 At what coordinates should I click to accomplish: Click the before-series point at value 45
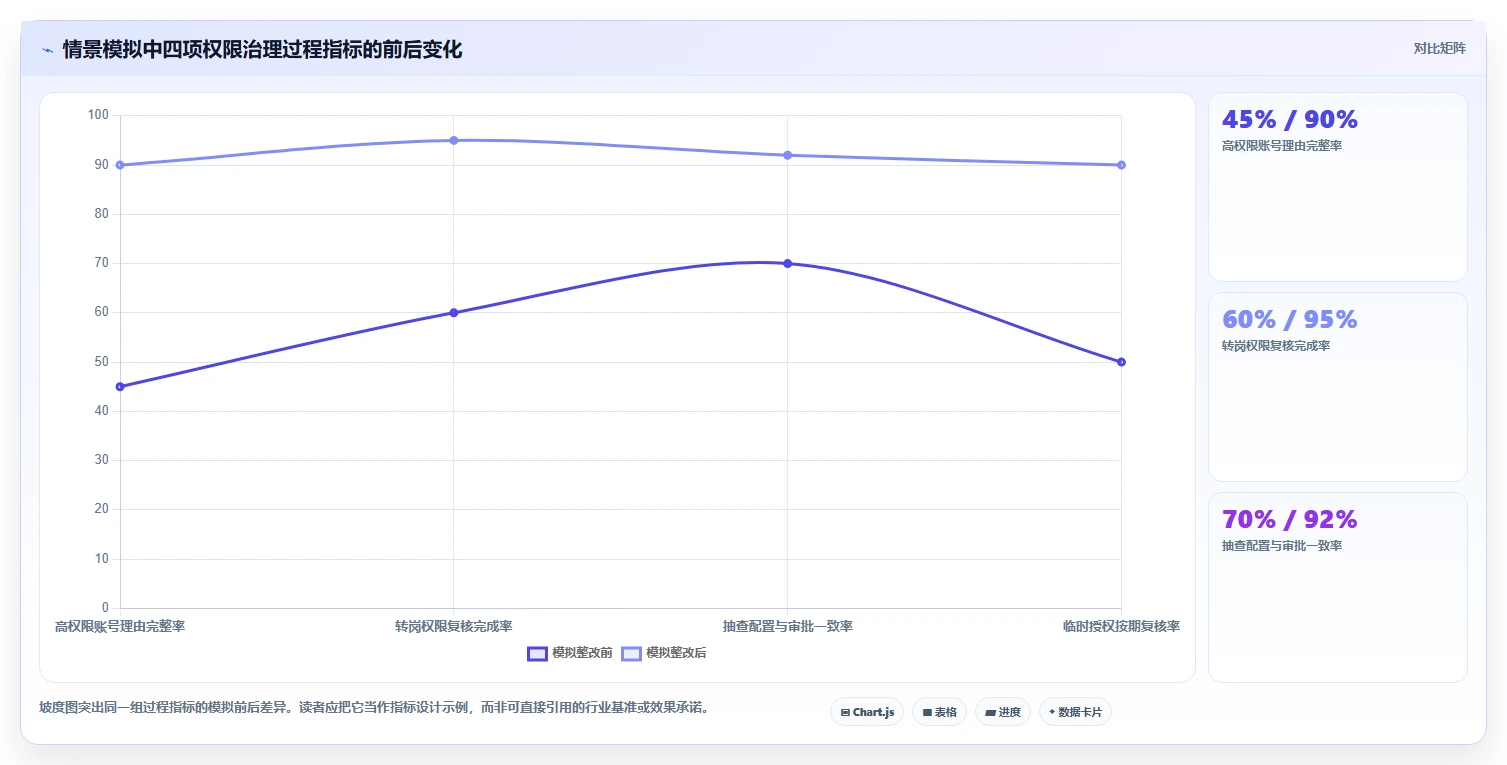(x=120, y=386)
